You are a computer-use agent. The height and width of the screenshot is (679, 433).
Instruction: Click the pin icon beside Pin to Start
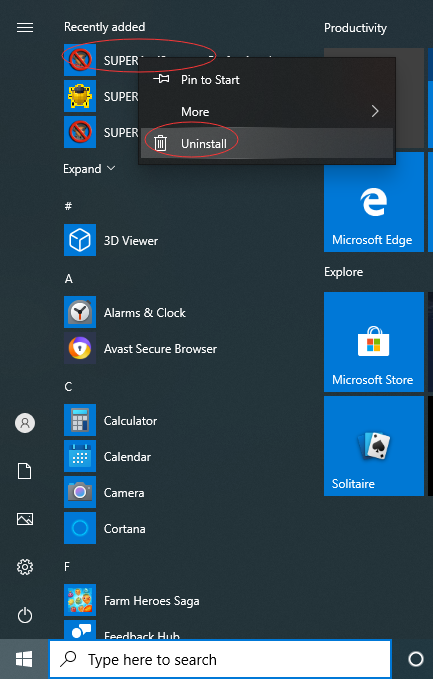(162, 79)
